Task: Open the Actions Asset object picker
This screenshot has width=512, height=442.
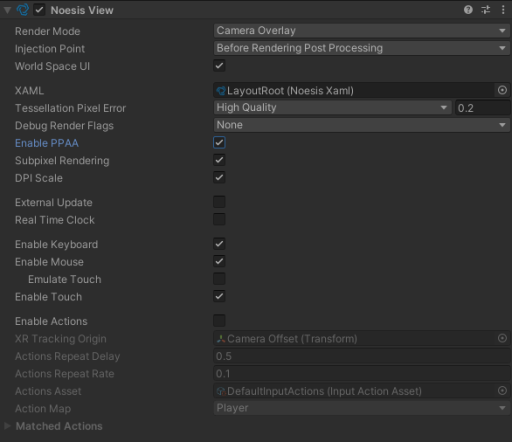Action: [502, 391]
